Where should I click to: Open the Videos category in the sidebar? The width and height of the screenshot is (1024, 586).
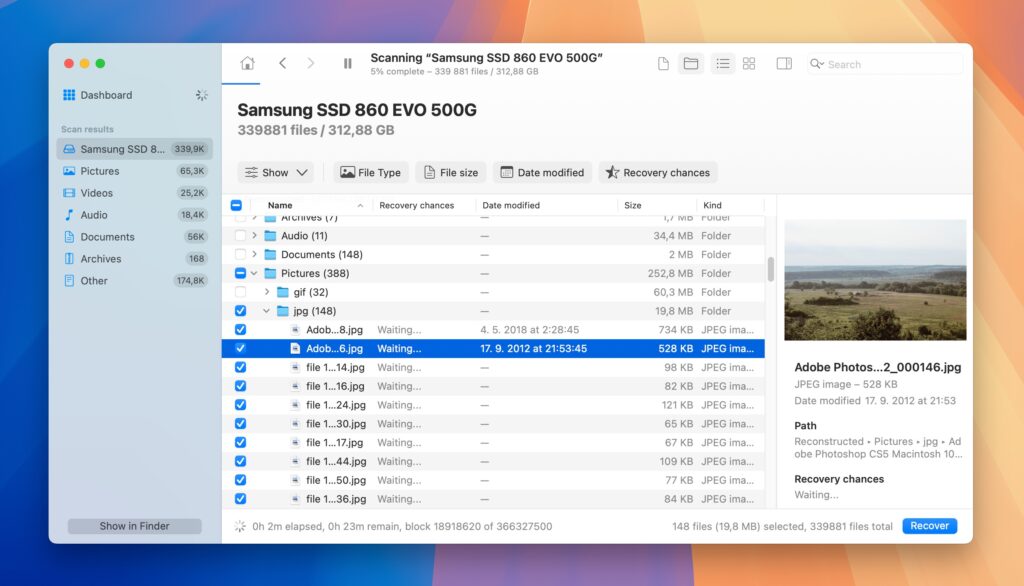click(101, 193)
